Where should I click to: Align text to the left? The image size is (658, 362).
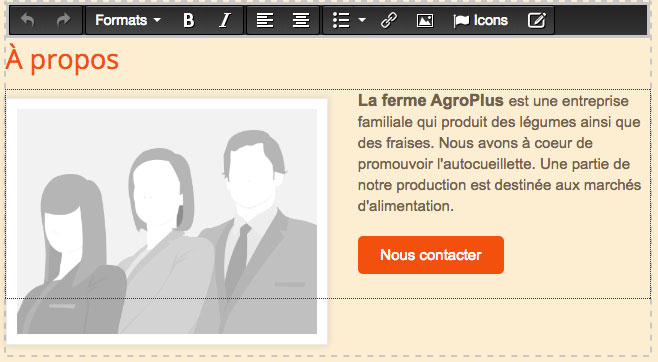coord(265,20)
